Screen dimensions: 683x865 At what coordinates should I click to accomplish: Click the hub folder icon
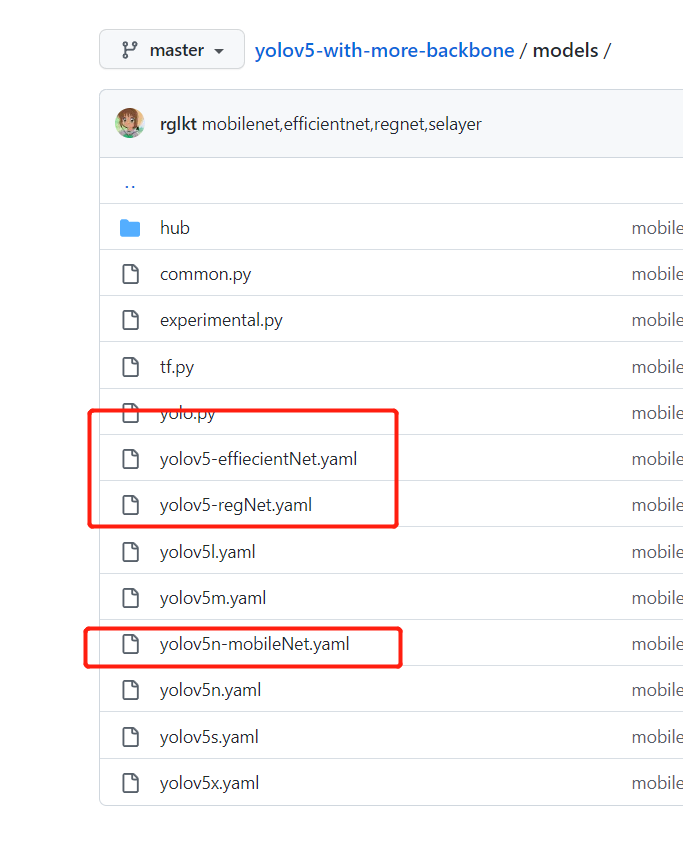pos(130,228)
